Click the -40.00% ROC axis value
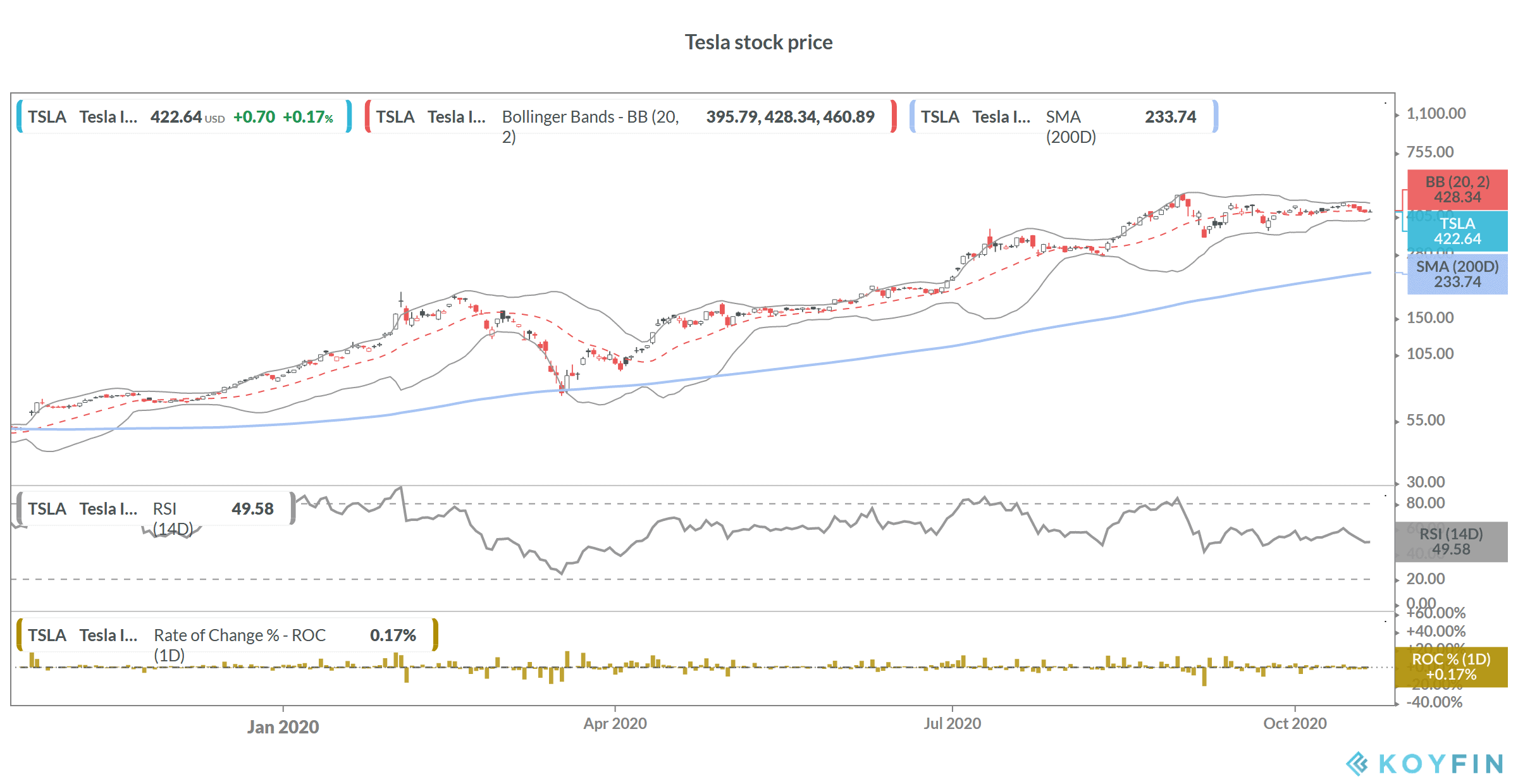1518x784 pixels. click(x=1435, y=702)
